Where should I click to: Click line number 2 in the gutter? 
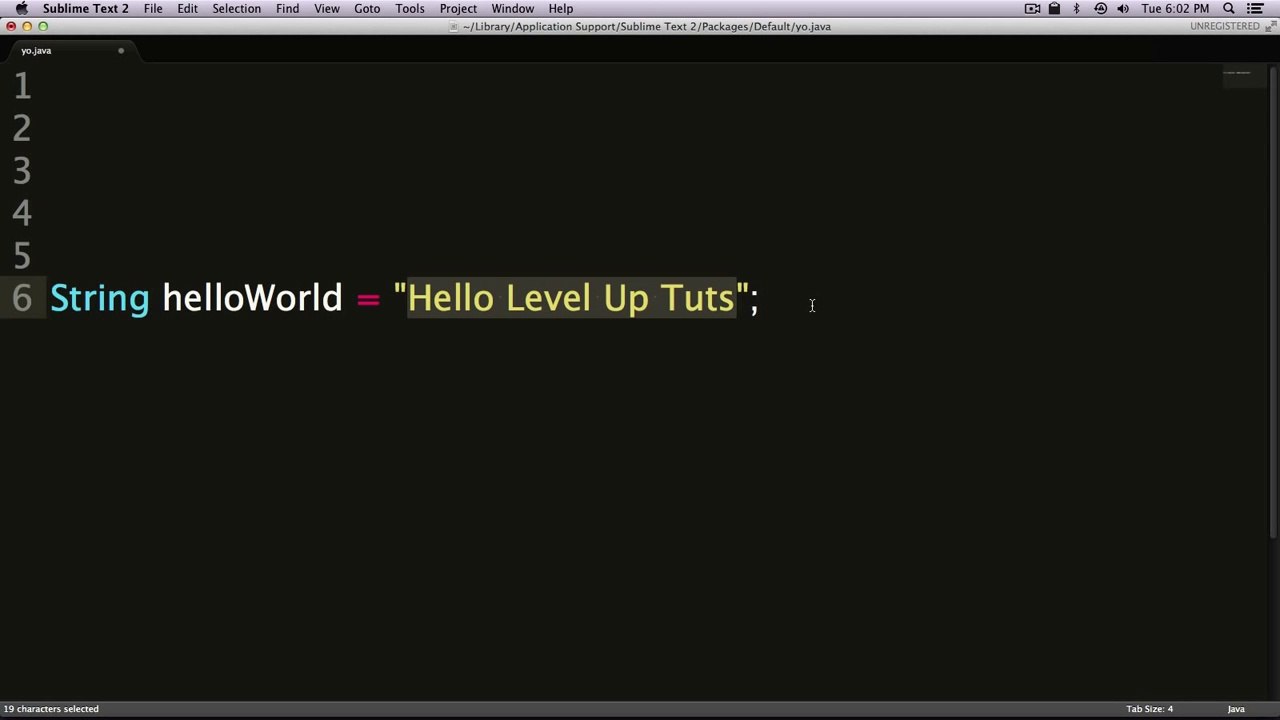pos(22,129)
